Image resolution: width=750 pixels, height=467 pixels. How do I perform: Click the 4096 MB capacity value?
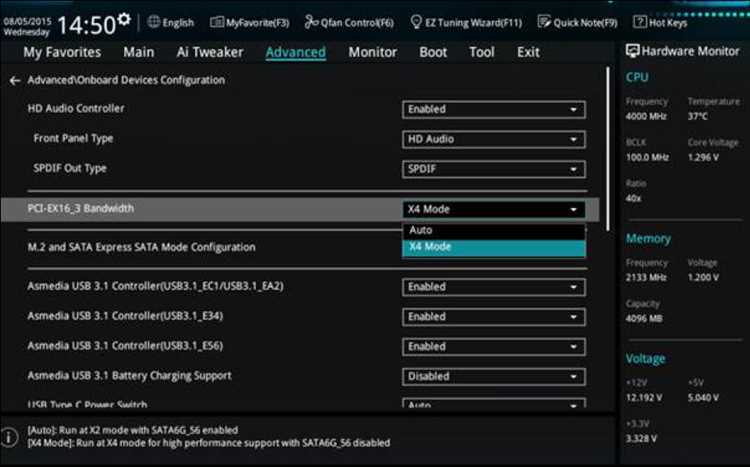[644, 319]
